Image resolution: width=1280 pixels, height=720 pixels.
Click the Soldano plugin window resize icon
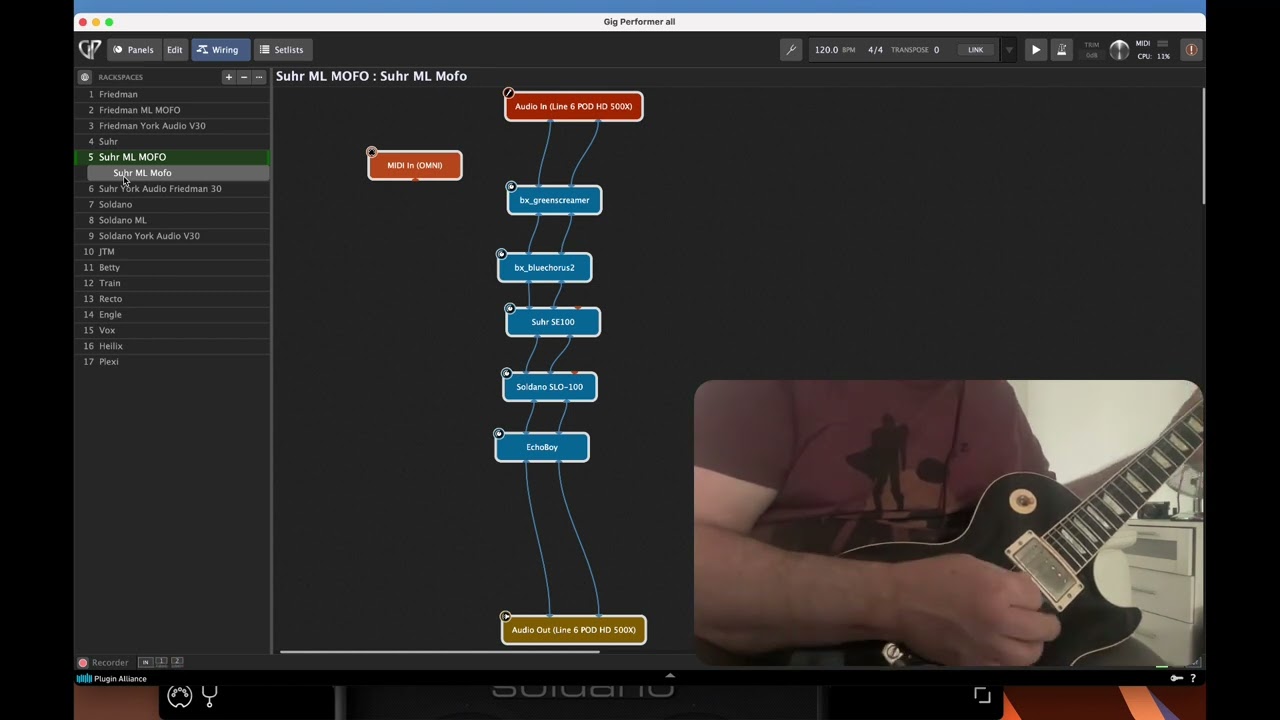pyautogui.click(x=982, y=695)
